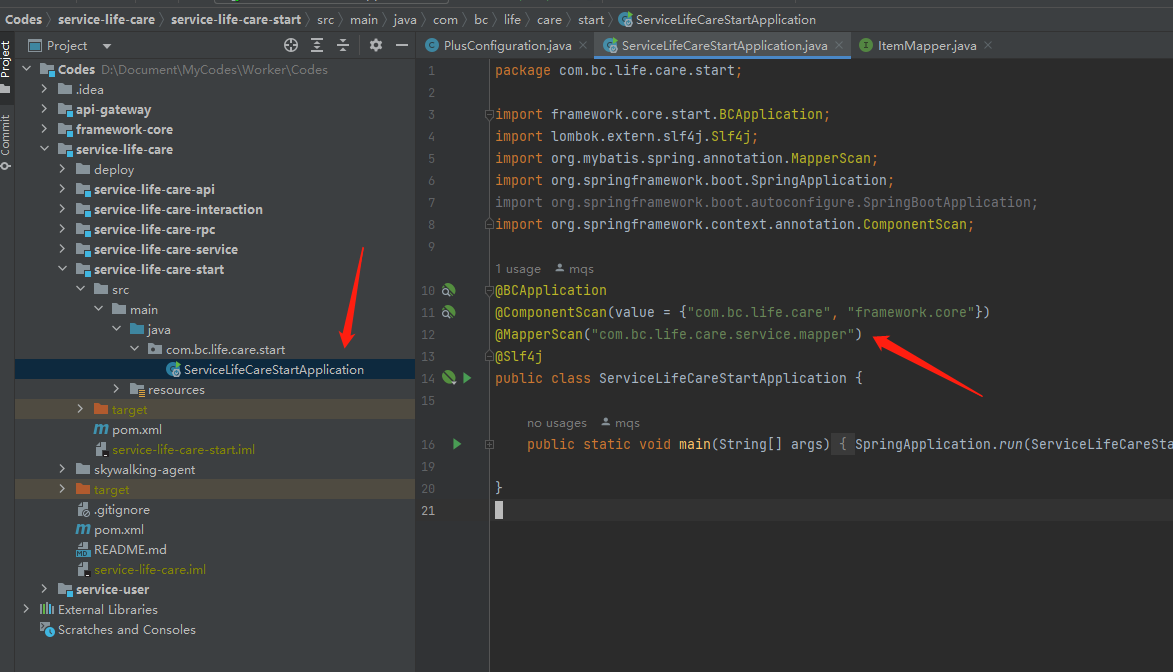Viewport: 1173px width, 672px height.
Task: Expand the skywalking-agent folder
Action: tap(63, 469)
